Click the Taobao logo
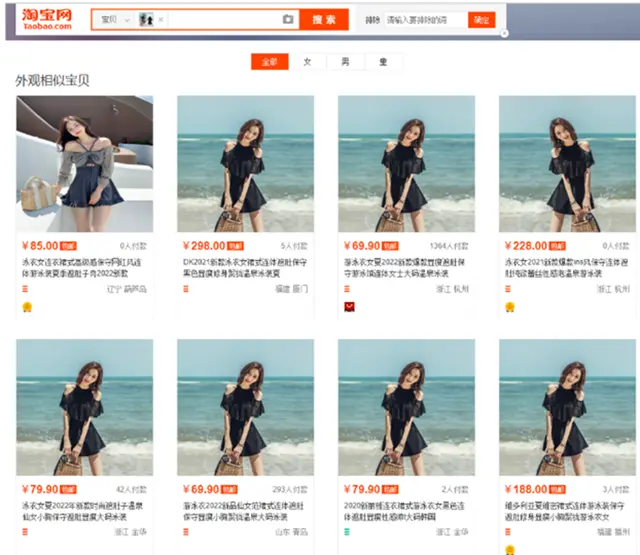This screenshot has width=640, height=555. (x=48, y=20)
